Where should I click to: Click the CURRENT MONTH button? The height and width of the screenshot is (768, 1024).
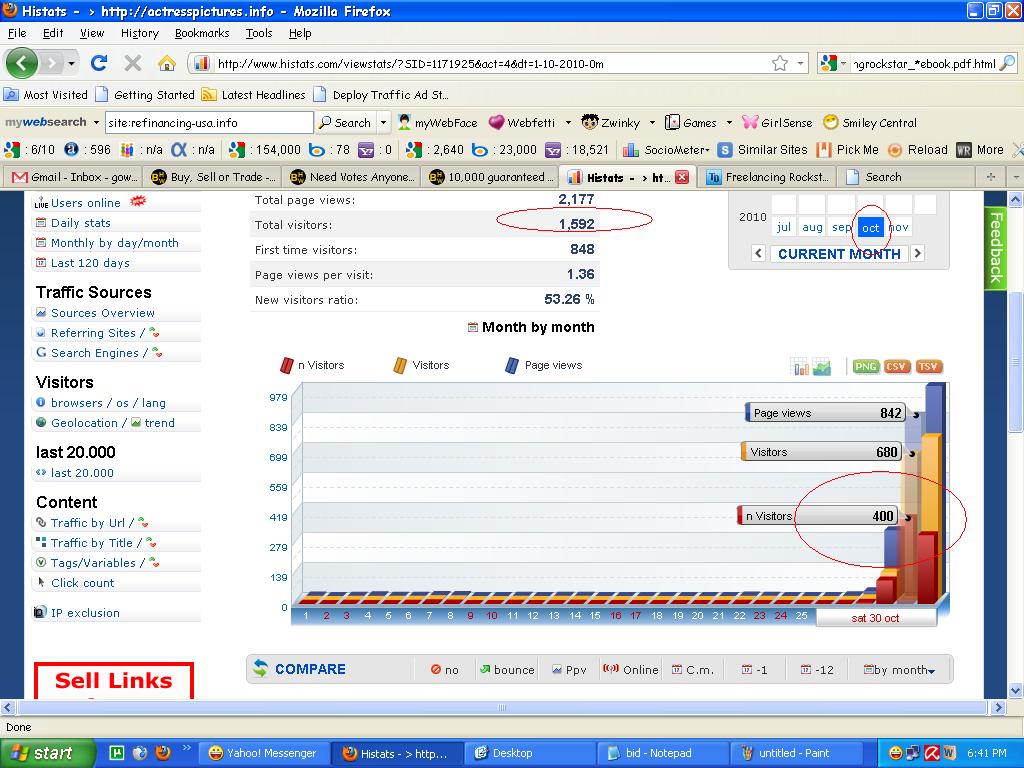coord(839,253)
